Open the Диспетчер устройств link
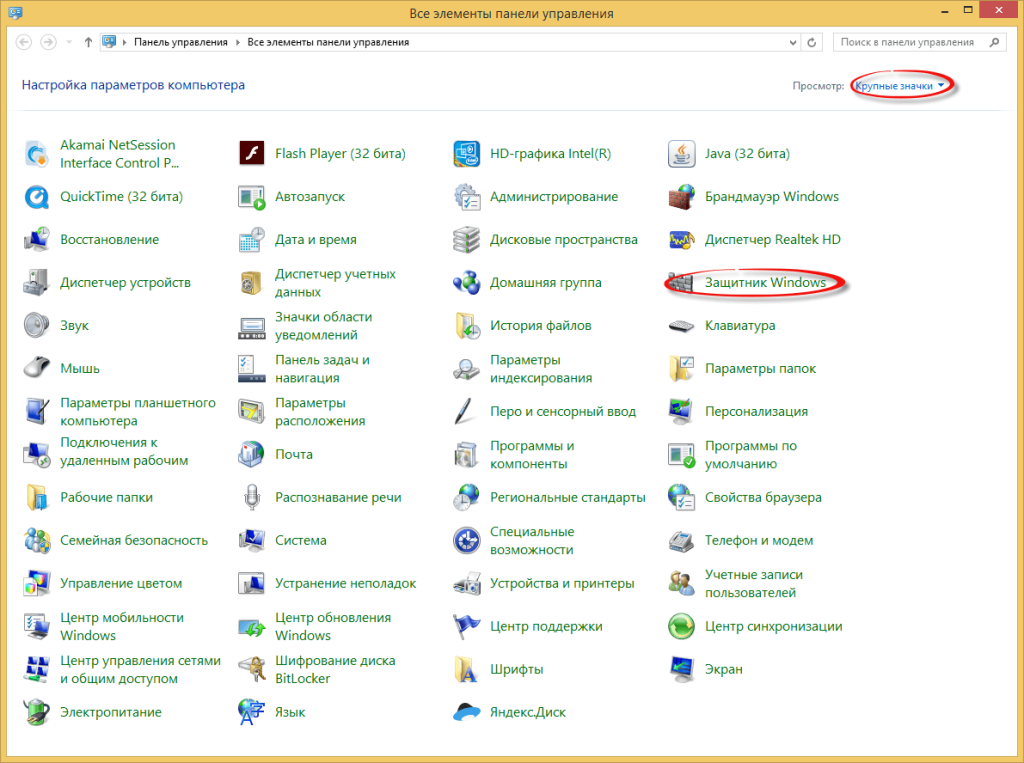Viewport: 1024px width, 763px height. 125,283
